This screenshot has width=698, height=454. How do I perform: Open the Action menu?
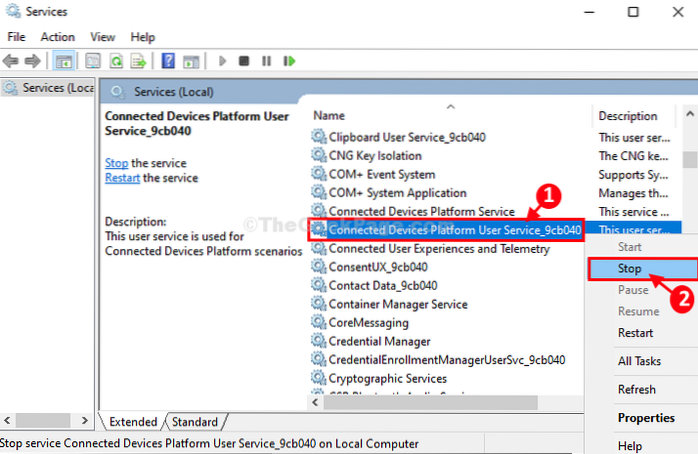(57, 37)
